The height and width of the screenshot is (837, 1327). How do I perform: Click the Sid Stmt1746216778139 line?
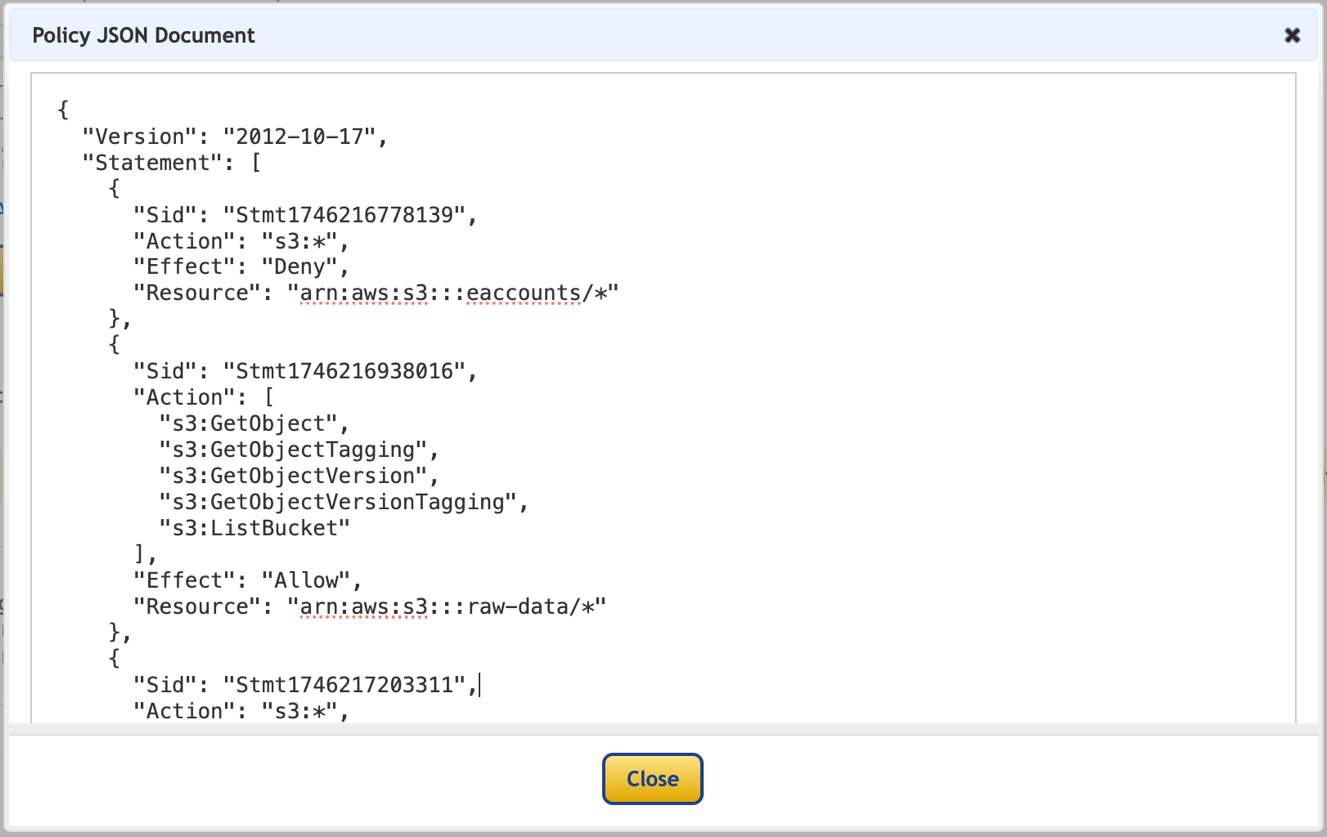pos(307,215)
